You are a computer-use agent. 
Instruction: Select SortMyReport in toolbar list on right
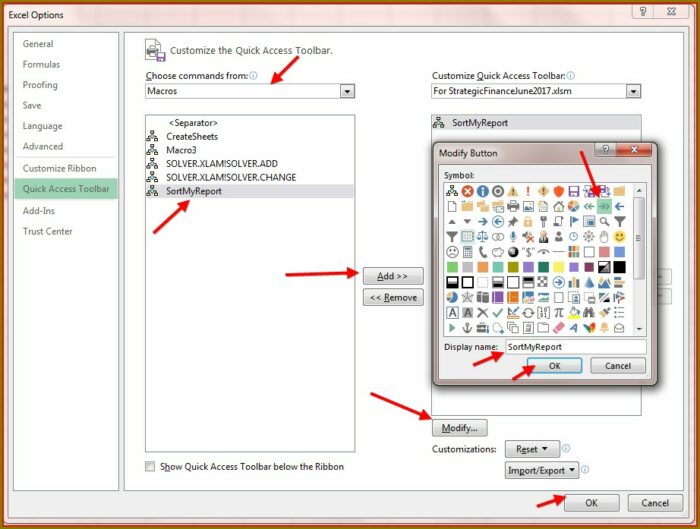coord(536,123)
